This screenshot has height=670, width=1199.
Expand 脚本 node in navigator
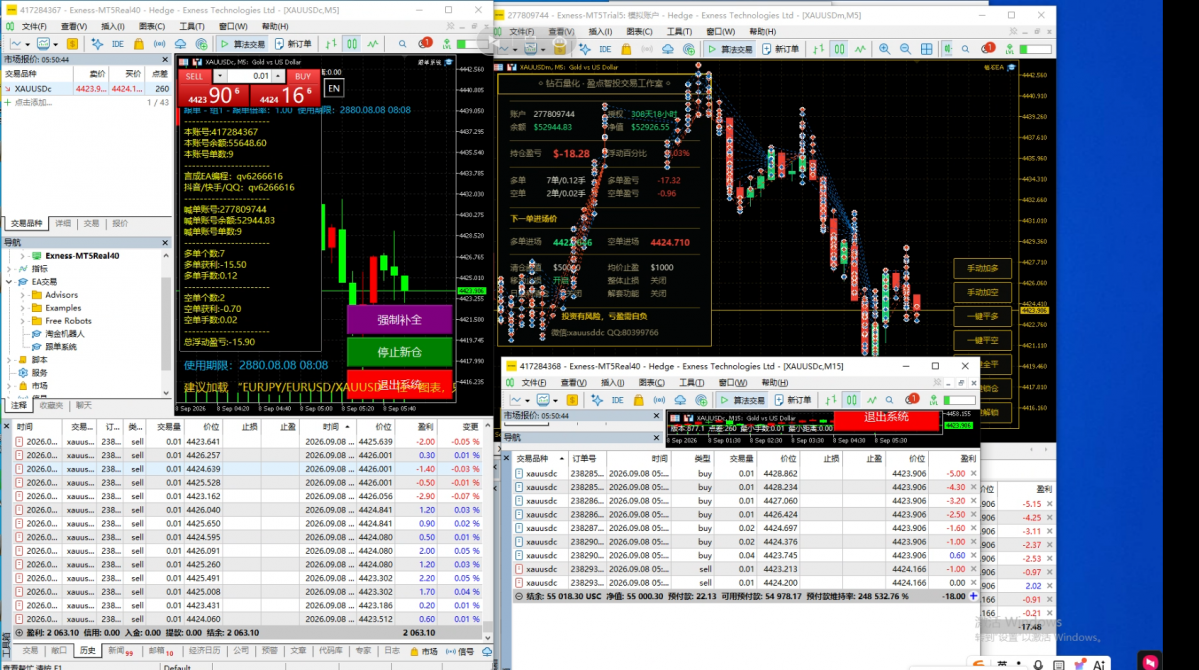[9, 359]
